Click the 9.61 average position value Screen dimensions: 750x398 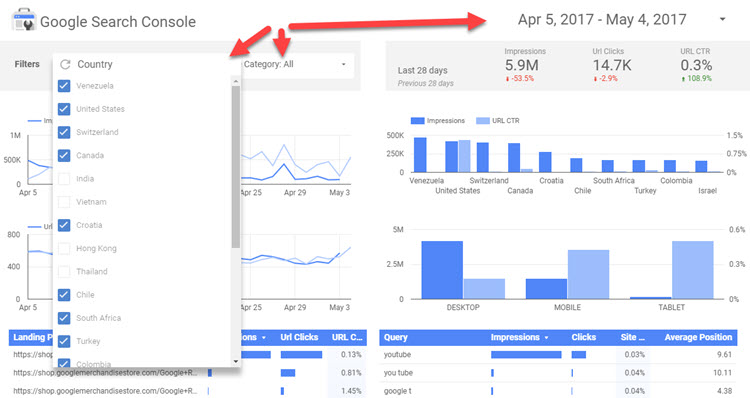pos(724,354)
